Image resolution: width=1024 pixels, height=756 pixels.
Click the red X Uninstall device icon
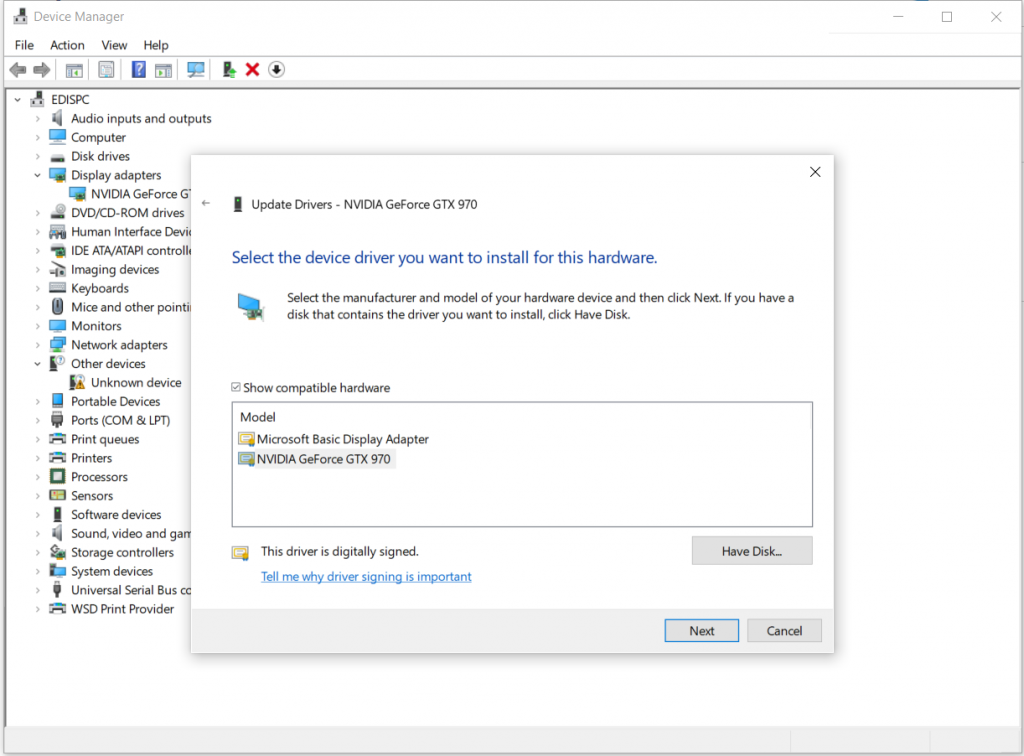pyautogui.click(x=253, y=69)
